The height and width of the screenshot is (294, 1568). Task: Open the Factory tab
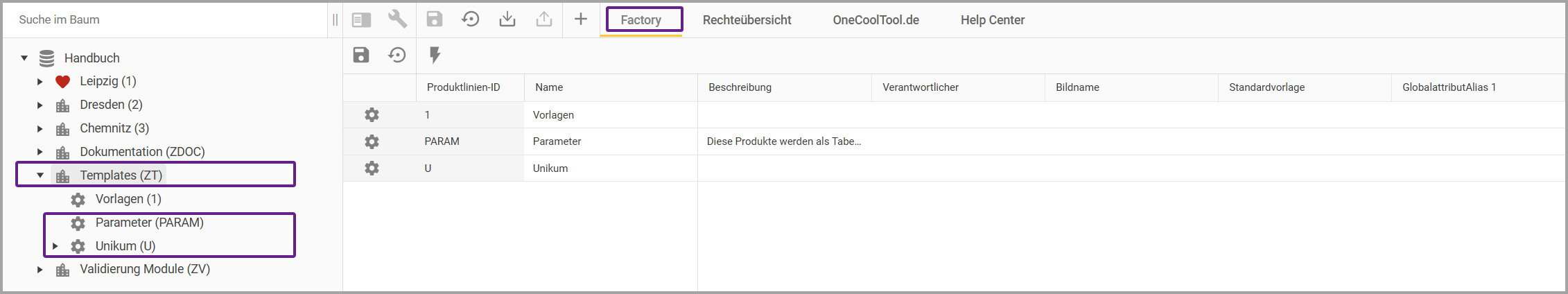[641, 20]
